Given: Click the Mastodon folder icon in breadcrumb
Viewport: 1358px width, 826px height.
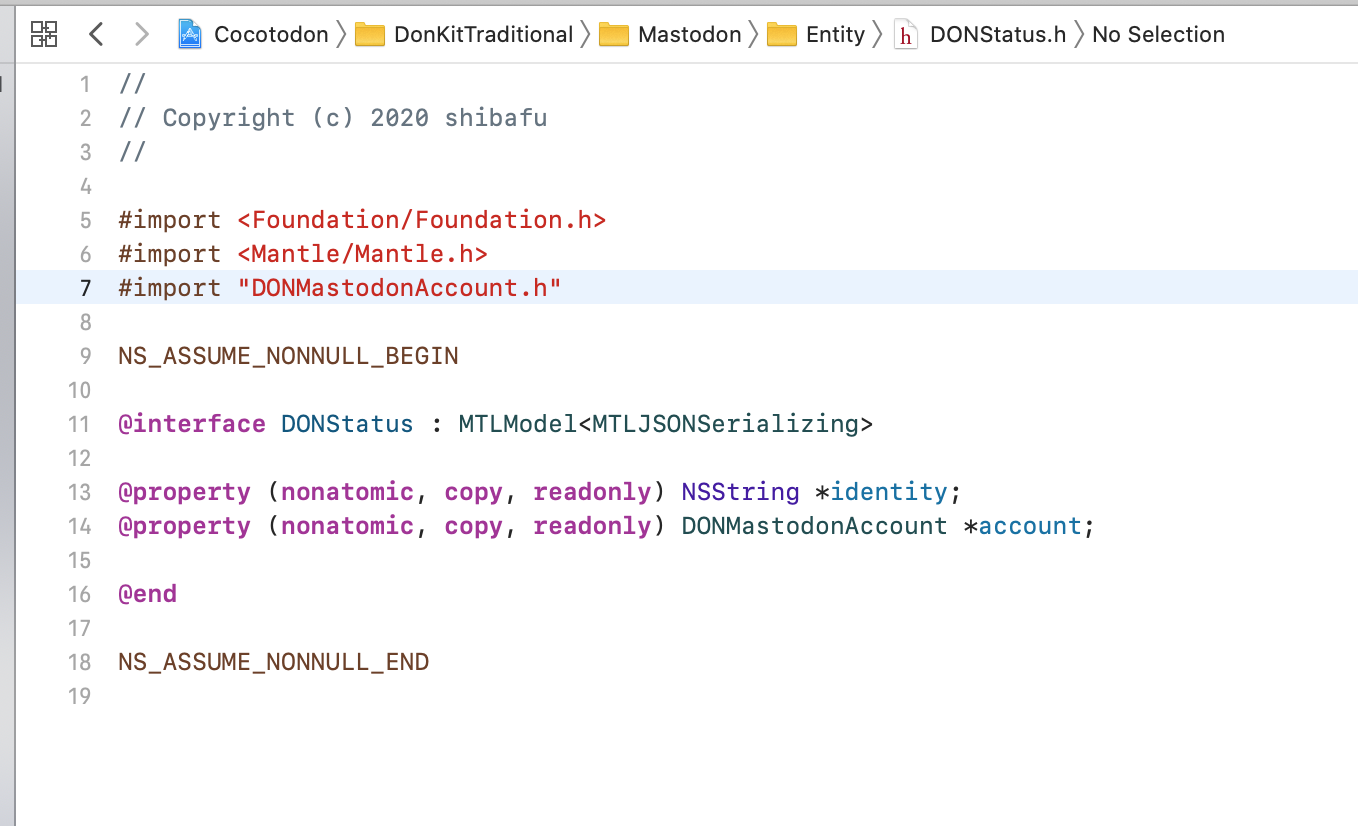Looking at the screenshot, I should [x=613, y=35].
